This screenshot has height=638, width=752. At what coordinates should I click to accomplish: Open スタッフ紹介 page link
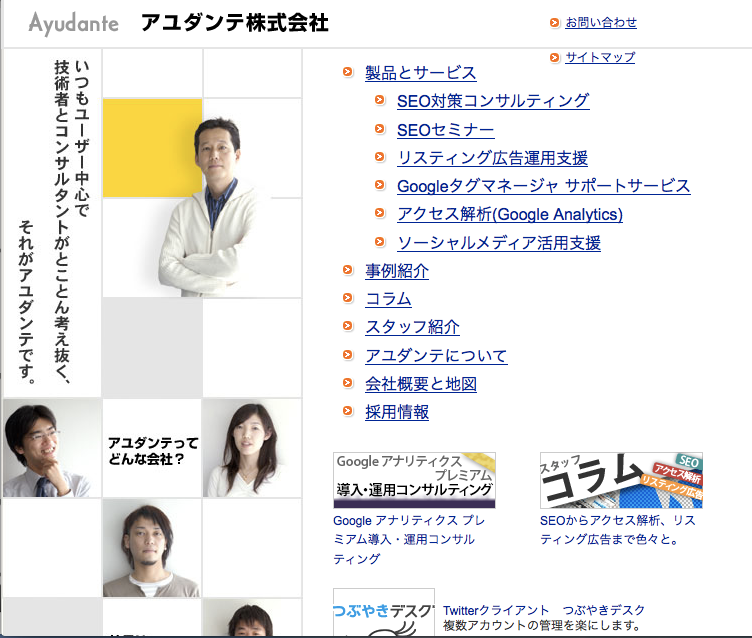(x=412, y=328)
